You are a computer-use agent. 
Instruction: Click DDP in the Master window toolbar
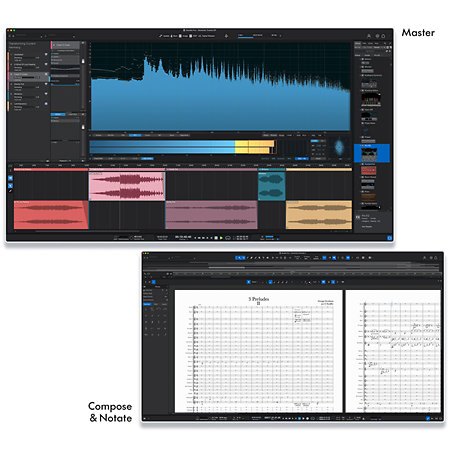(194, 36)
